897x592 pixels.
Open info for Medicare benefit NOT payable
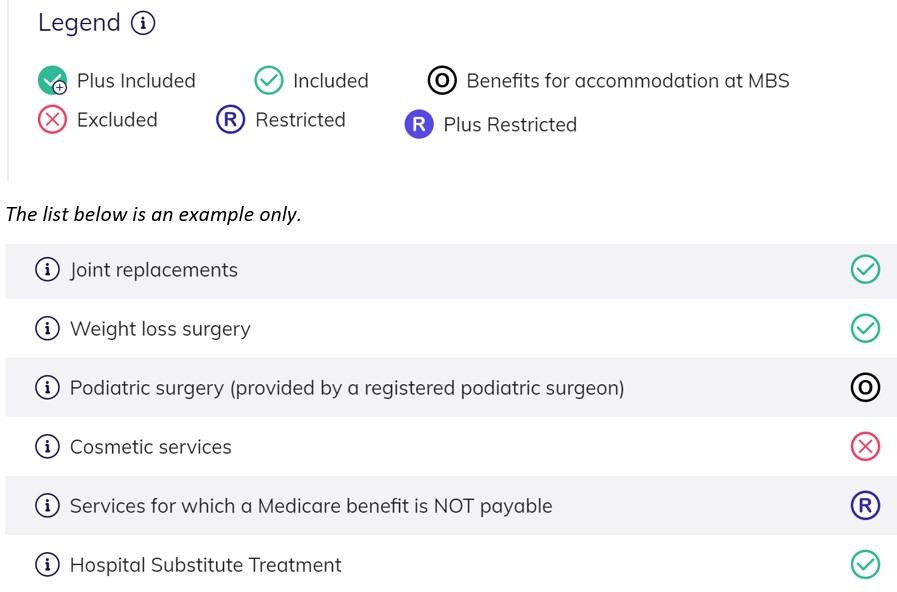coord(47,505)
